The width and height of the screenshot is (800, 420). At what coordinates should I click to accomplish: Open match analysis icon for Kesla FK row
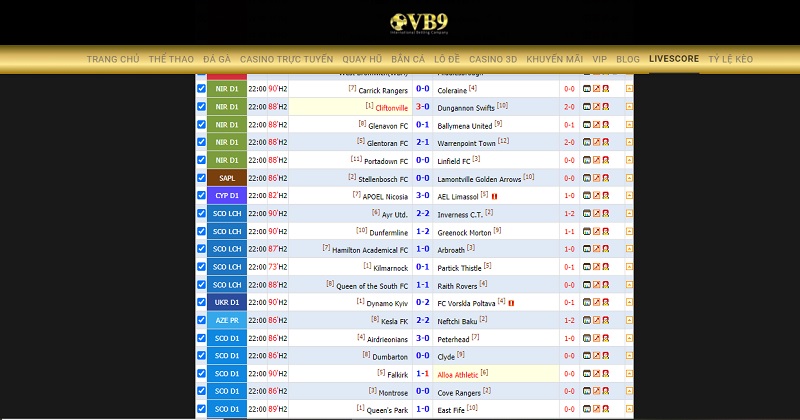click(587, 320)
